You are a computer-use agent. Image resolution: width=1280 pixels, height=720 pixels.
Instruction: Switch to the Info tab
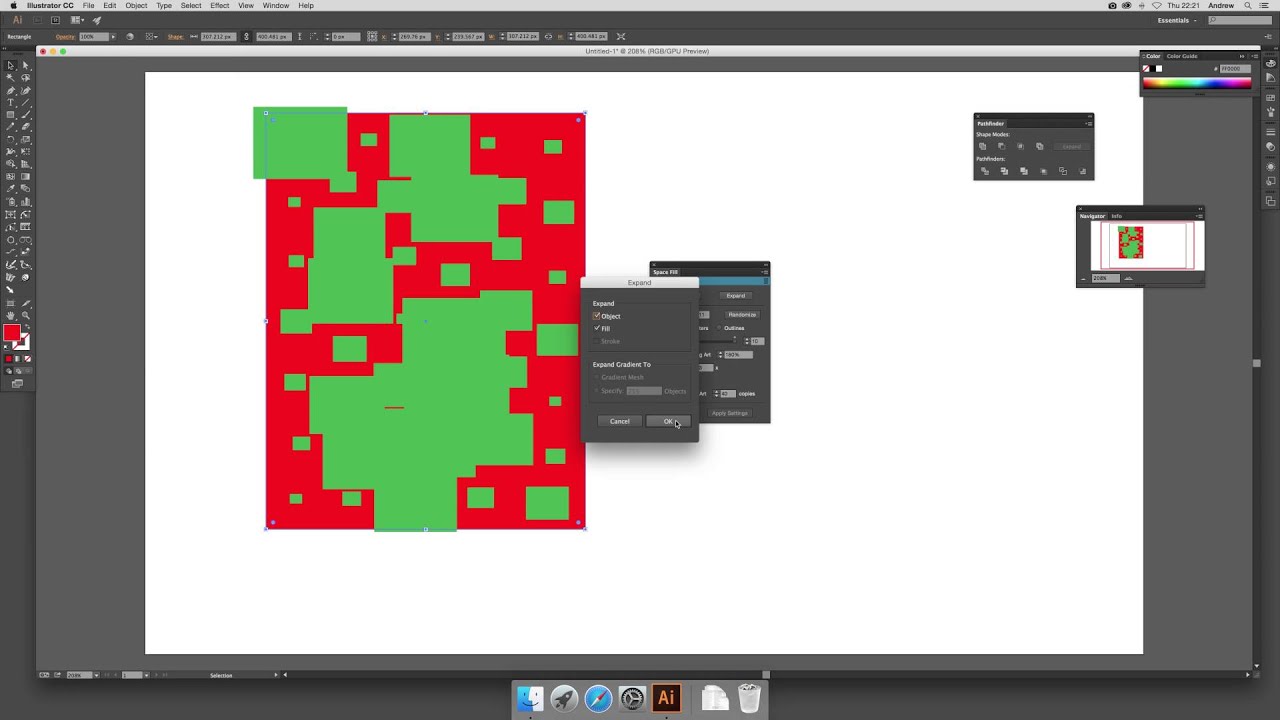1117,216
